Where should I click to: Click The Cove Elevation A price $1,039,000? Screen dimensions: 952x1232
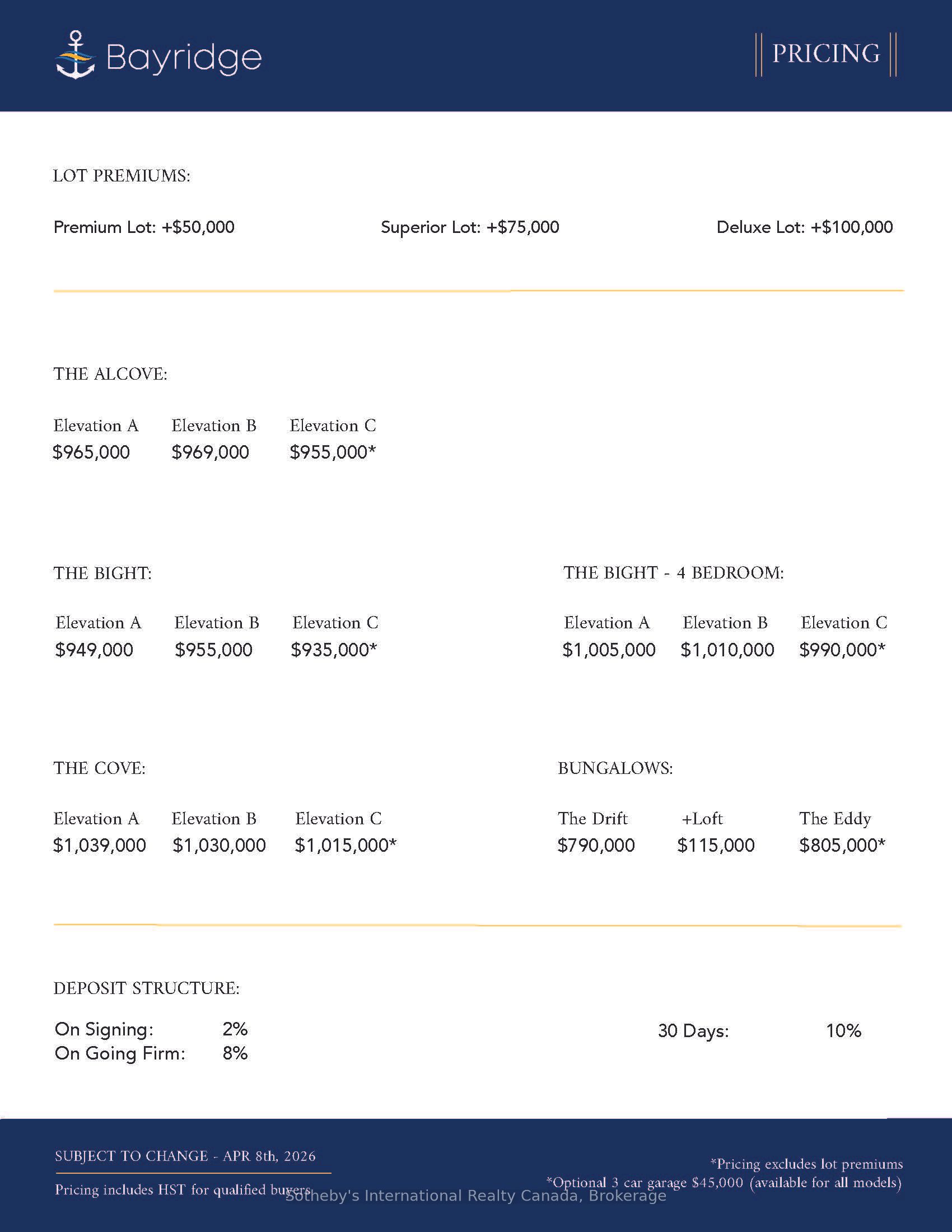(x=100, y=846)
